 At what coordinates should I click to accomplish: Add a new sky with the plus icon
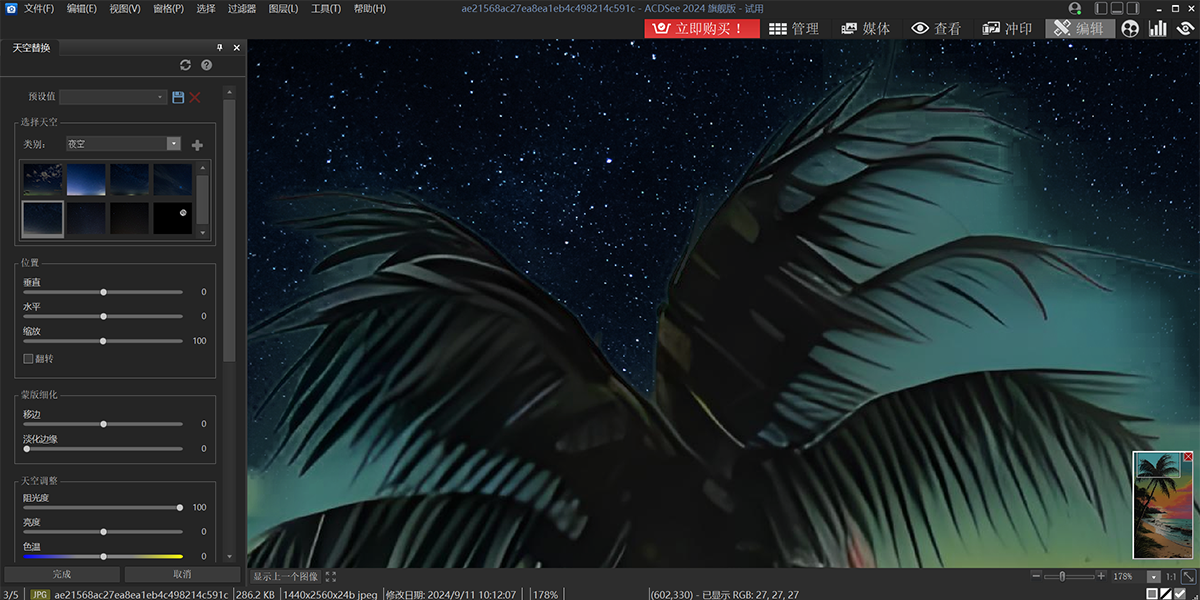197,145
